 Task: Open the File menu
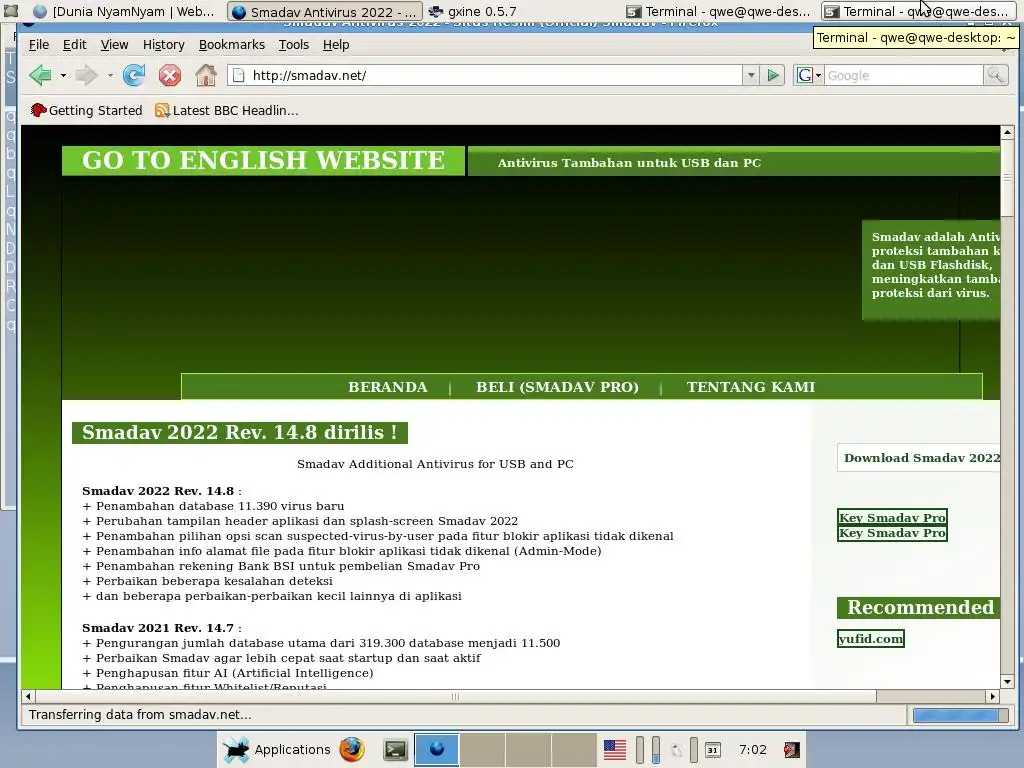point(39,44)
